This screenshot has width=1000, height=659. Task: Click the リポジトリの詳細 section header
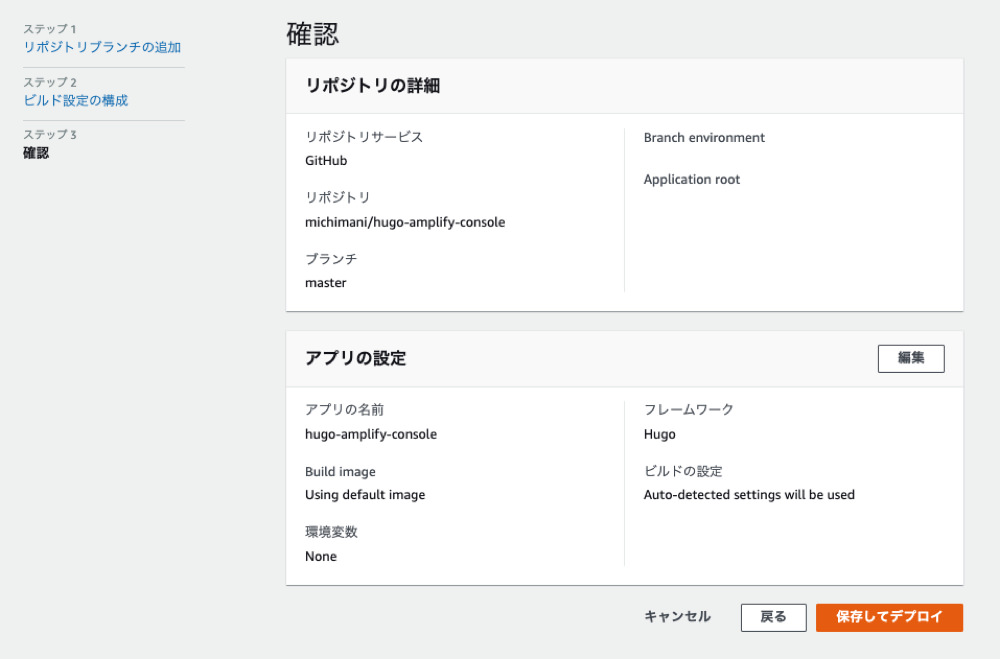(x=369, y=86)
